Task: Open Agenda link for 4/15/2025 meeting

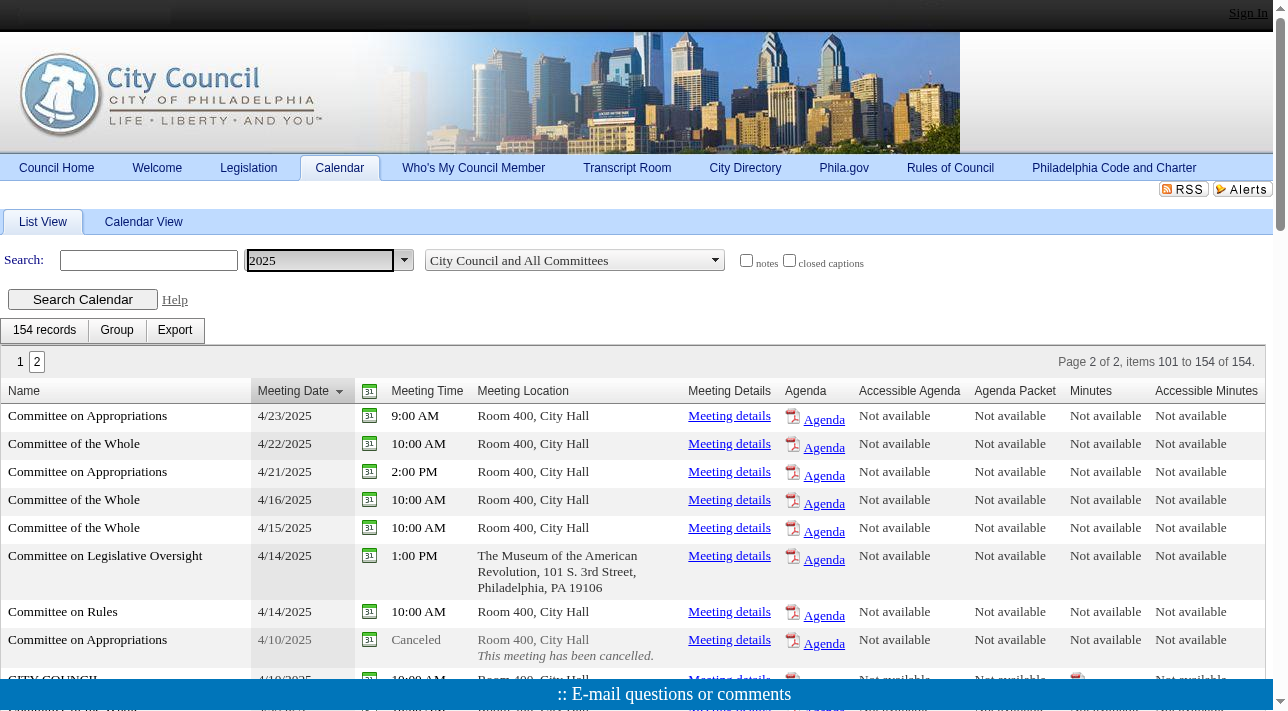Action: [x=824, y=532]
